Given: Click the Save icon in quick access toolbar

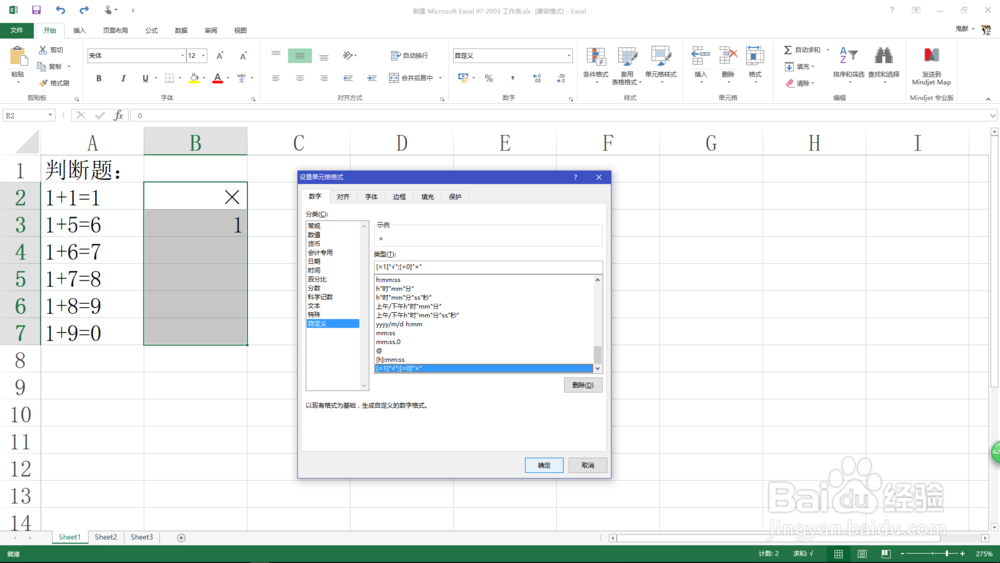Looking at the screenshot, I should click(x=36, y=10).
